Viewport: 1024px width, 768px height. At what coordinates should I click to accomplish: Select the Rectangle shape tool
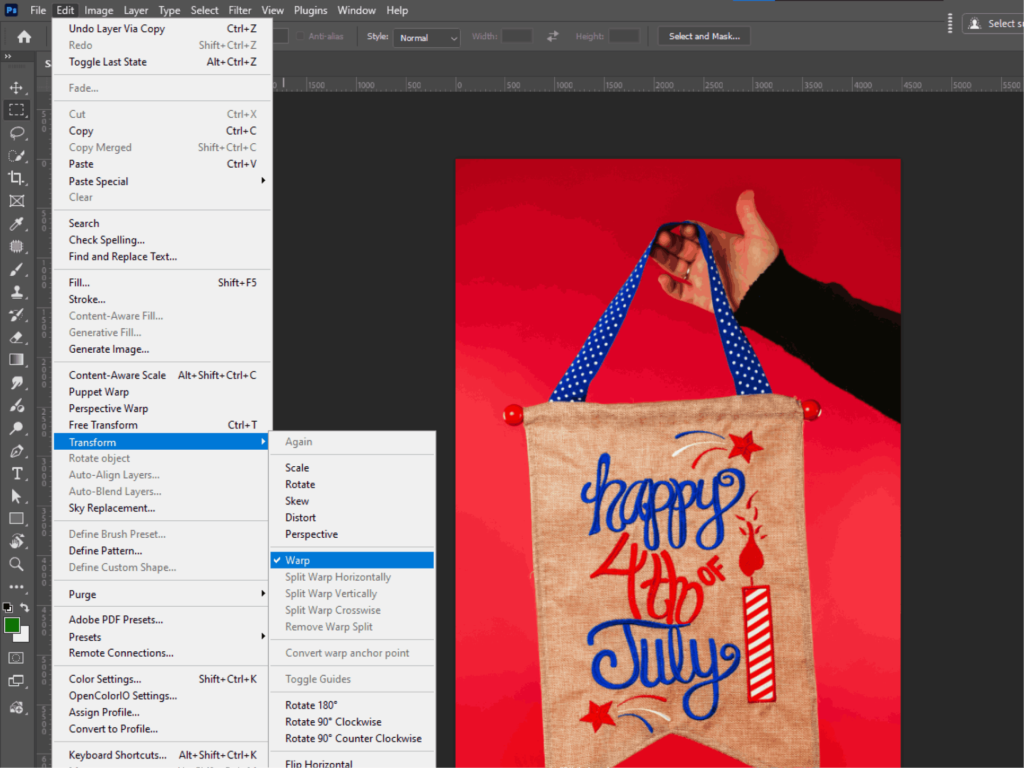point(16,519)
